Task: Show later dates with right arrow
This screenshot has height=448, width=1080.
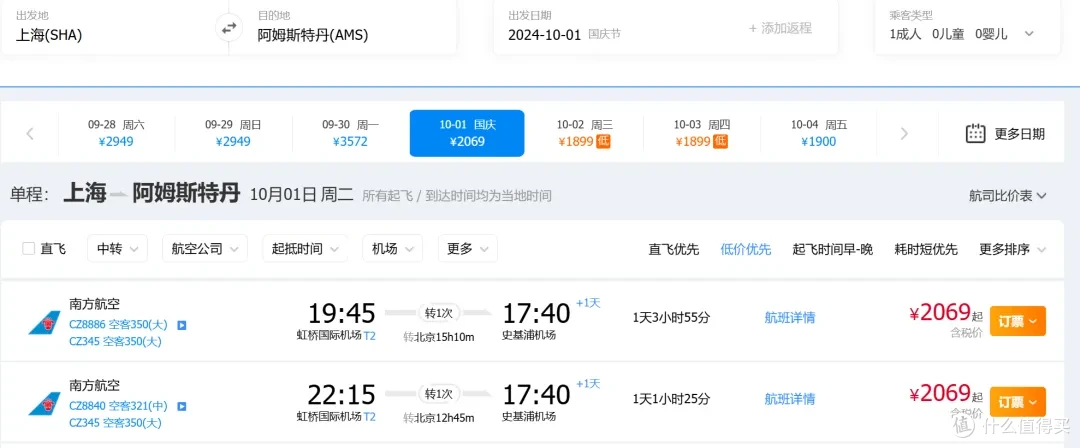Action: click(x=904, y=134)
